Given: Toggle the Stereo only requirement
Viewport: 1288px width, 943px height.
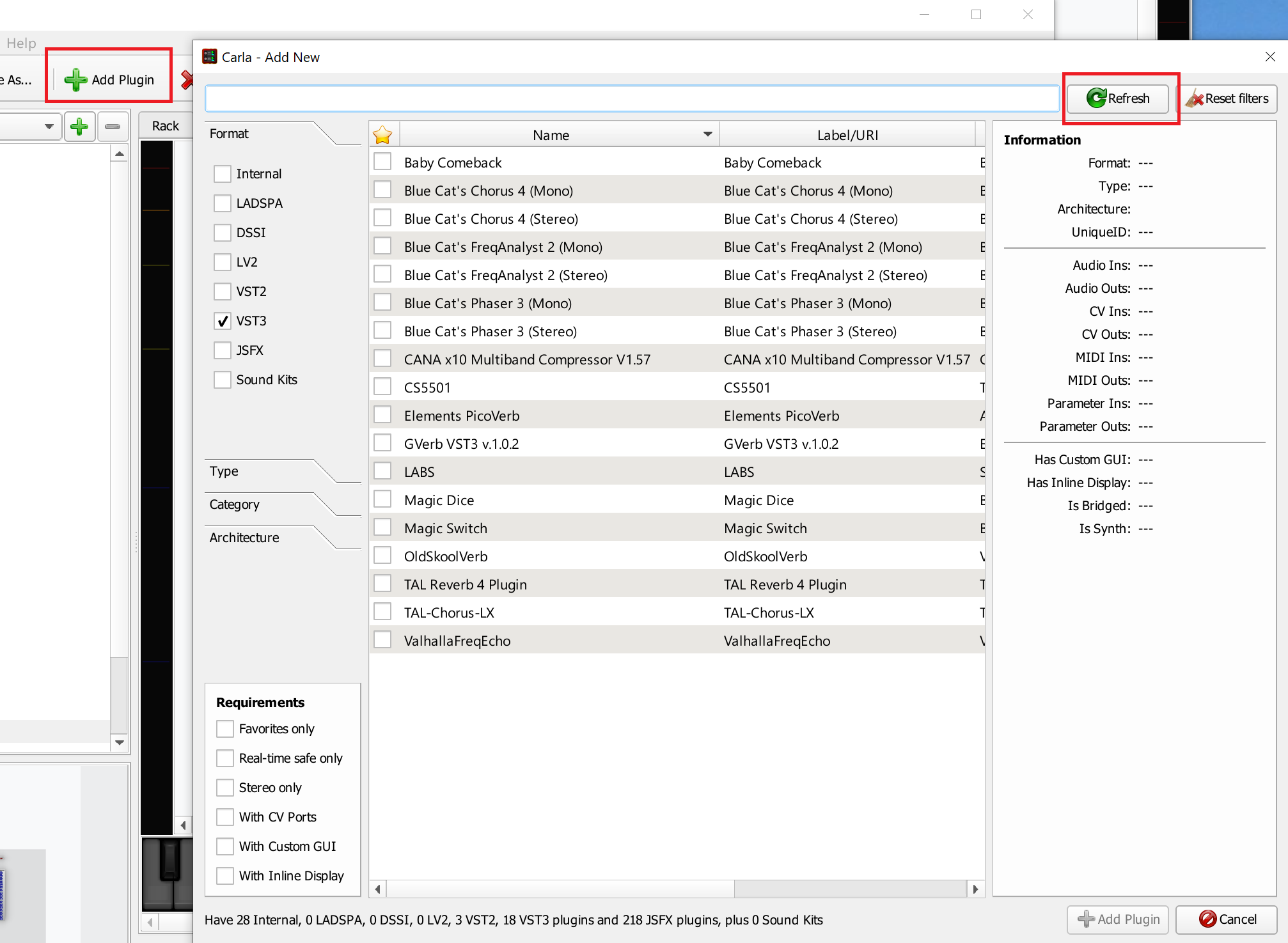Looking at the screenshot, I should [225, 788].
